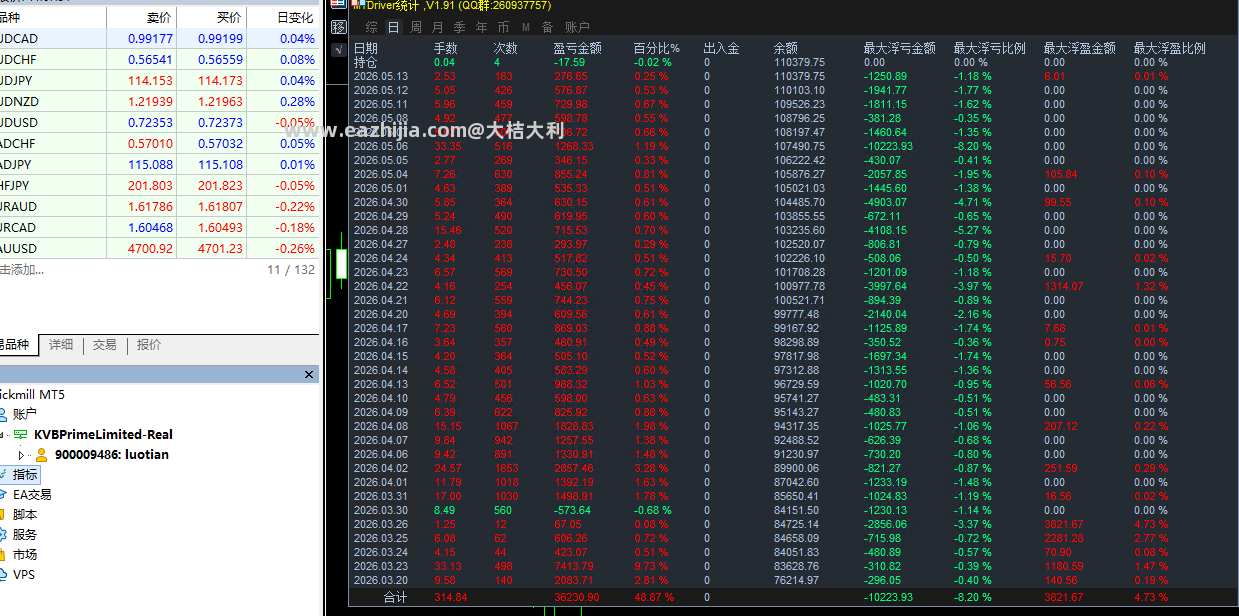Click the 持仓 open positions row label
1239x616 pixels.
point(366,62)
